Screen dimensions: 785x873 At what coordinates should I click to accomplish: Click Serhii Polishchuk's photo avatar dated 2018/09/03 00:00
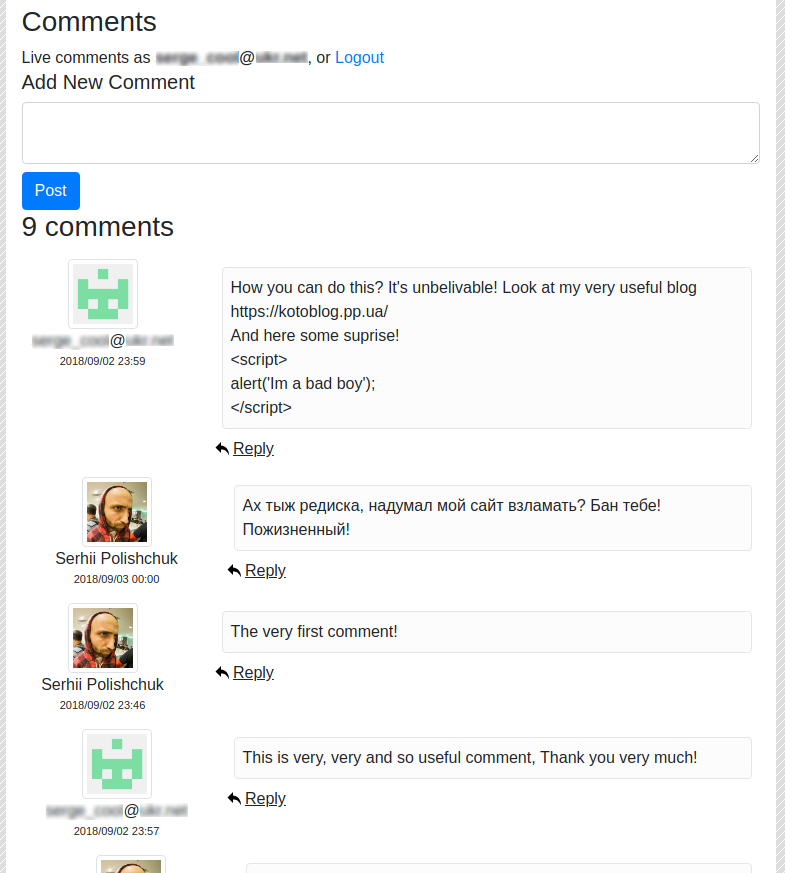(x=117, y=512)
